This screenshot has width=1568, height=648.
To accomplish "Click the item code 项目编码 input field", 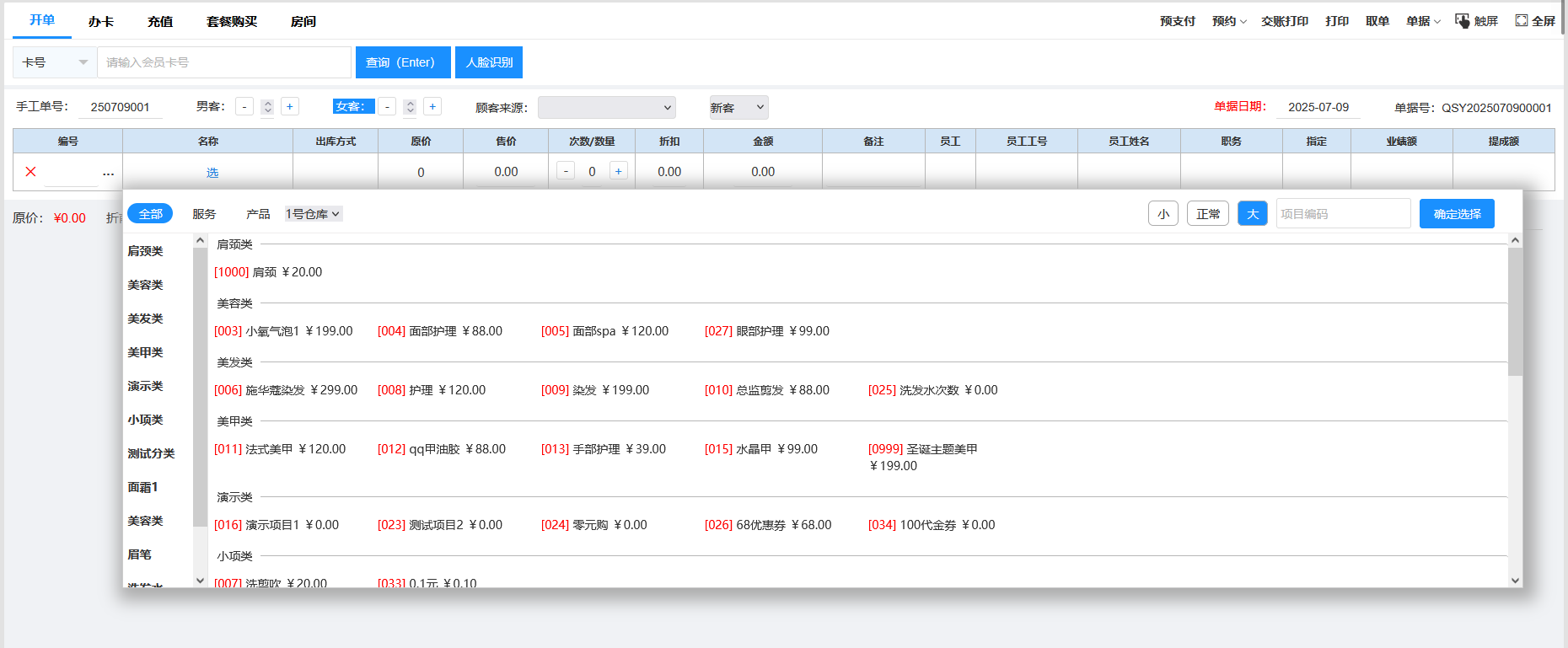I will pyautogui.click(x=1342, y=214).
